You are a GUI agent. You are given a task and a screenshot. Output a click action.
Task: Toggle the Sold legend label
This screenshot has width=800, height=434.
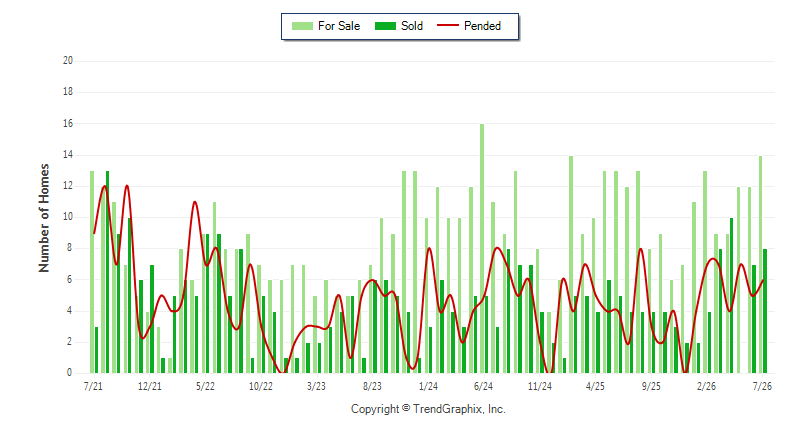[x=412, y=26]
